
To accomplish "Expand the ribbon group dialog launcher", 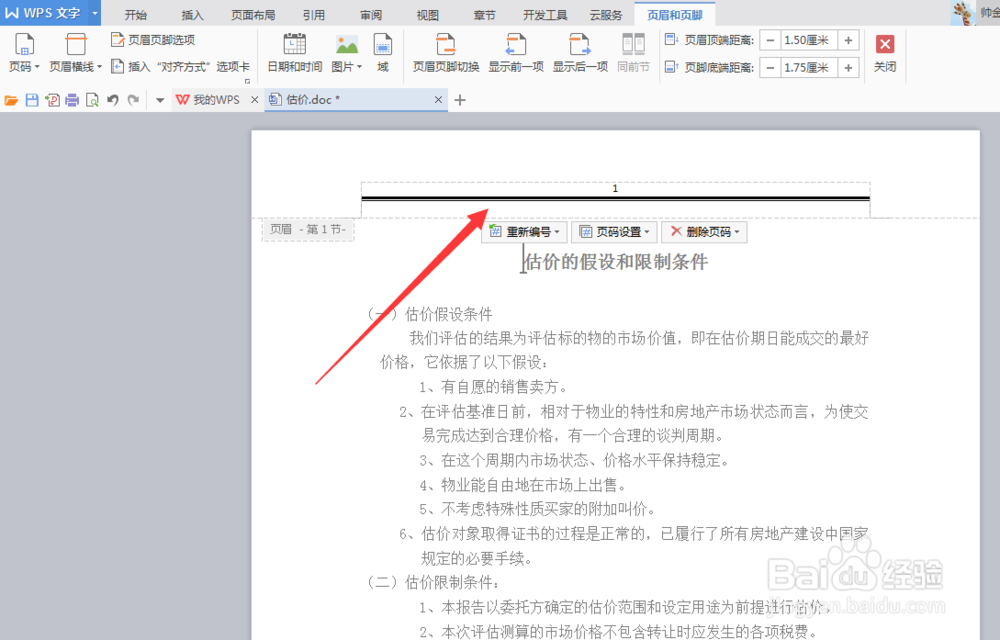I will [x=247, y=82].
